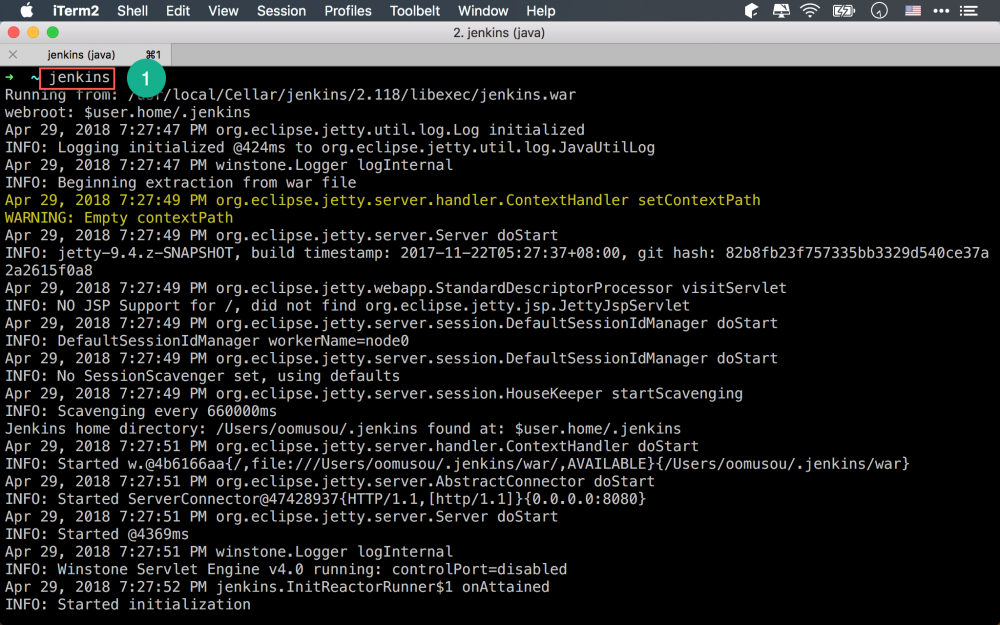Viewport: 1000px width, 625px height.
Task: Click the highlighted jenkins command text
Action: coord(77,77)
